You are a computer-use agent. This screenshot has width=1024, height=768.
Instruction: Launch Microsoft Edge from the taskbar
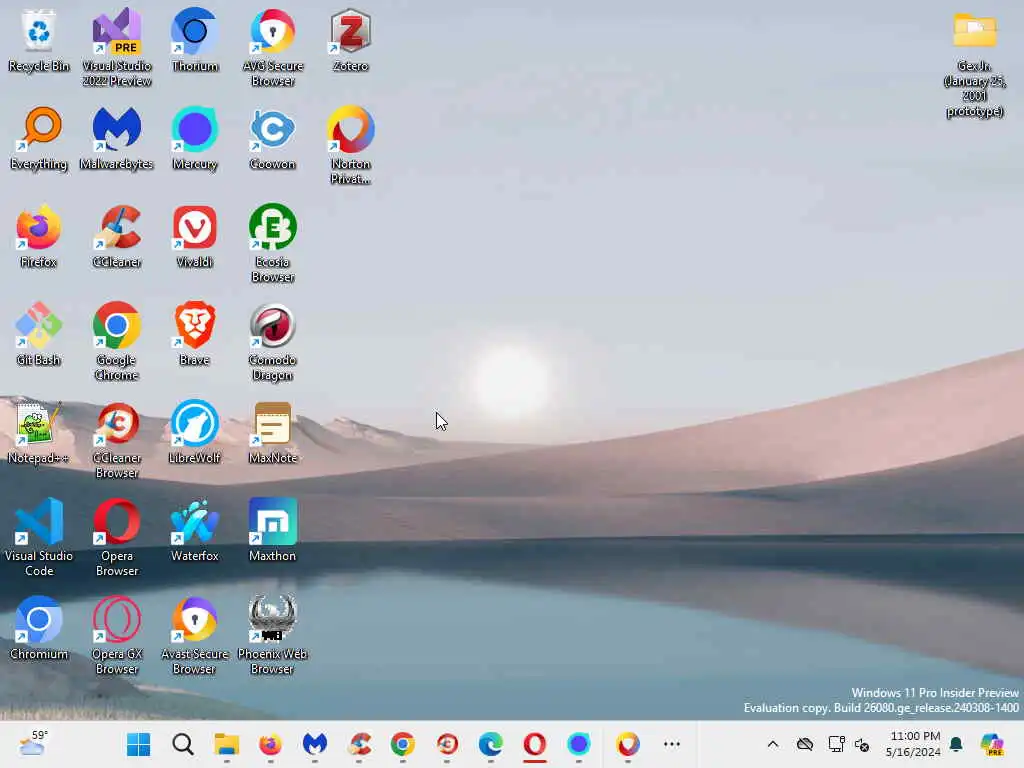pos(491,744)
